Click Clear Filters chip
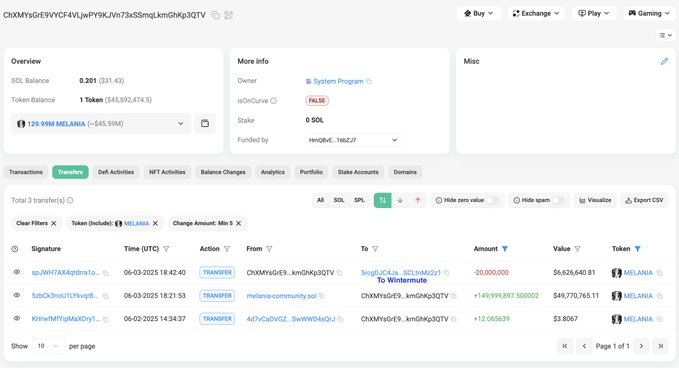 pos(36,223)
